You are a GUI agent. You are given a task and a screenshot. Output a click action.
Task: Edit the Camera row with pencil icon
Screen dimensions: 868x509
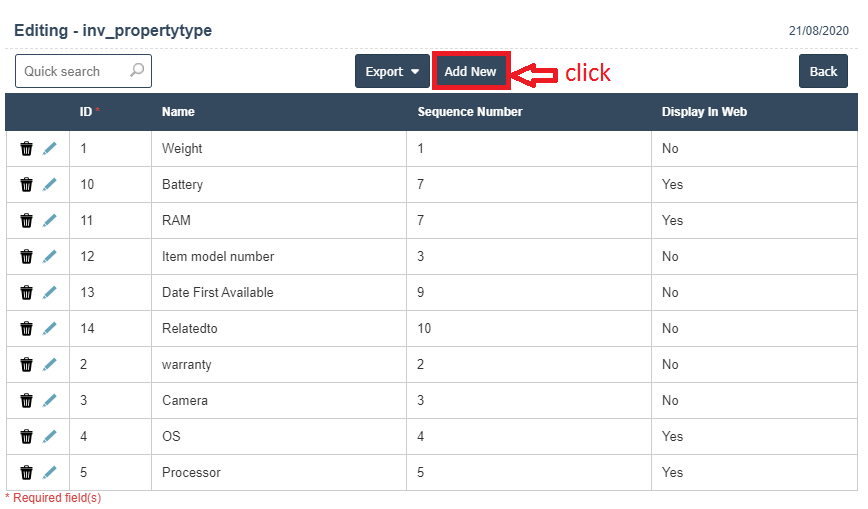point(49,401)
